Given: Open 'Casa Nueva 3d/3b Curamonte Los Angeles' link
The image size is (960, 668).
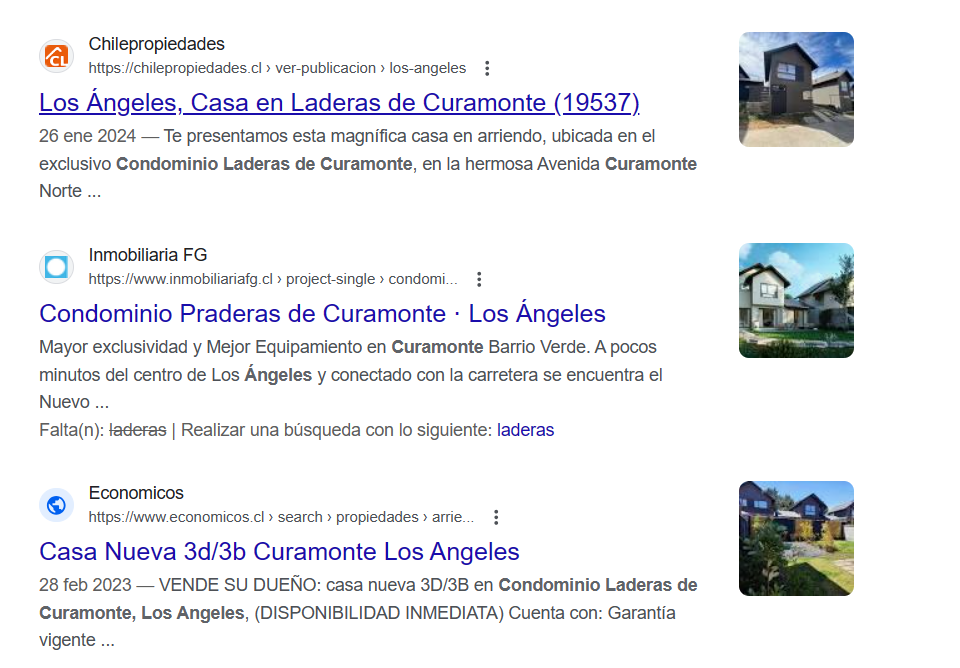Looking at the screenshot, I should point(279,552).
